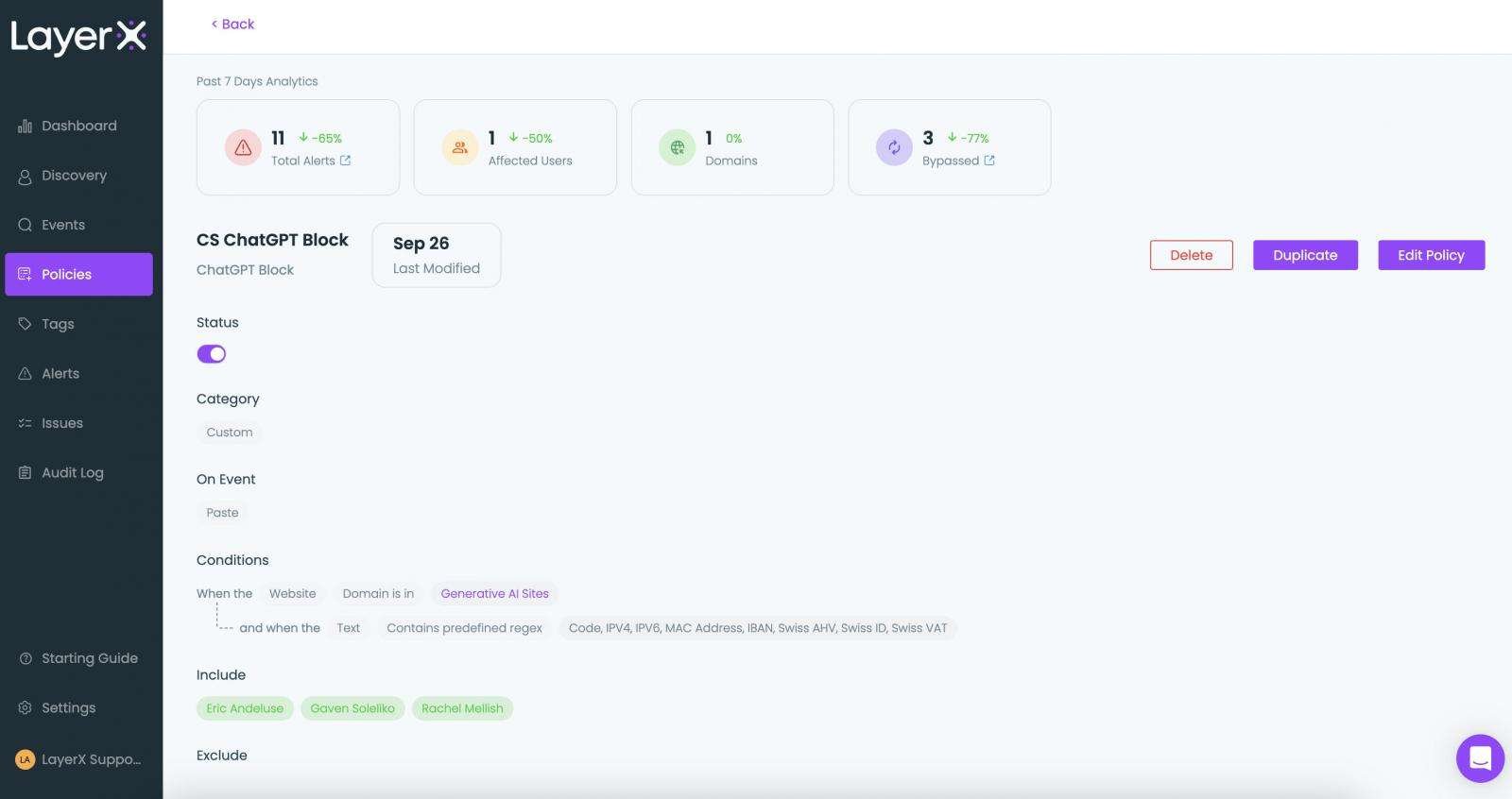The height and width of the screenshot is (799, 1512).
Task: Duplicate this policy
Action: (1305, 255)
